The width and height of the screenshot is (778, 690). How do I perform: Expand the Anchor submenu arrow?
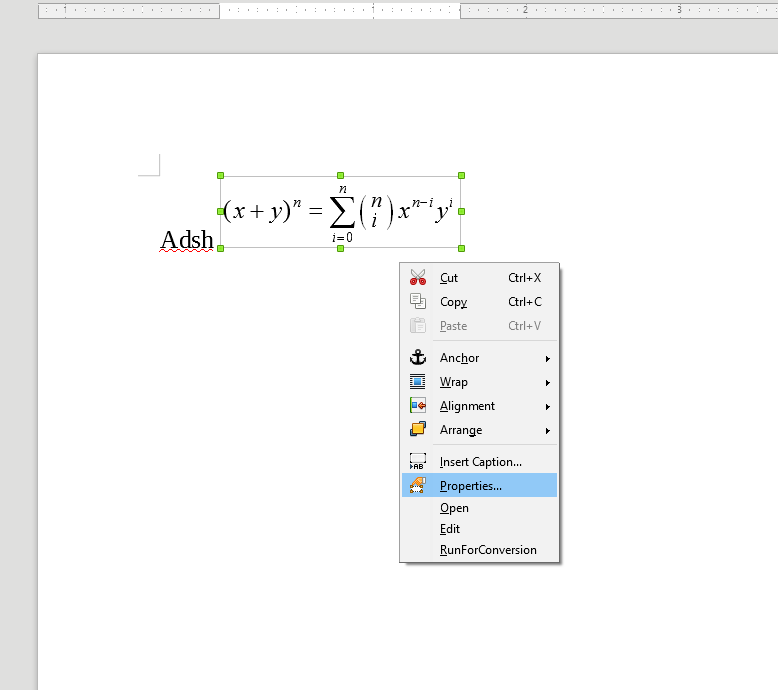tap(548, 359)
